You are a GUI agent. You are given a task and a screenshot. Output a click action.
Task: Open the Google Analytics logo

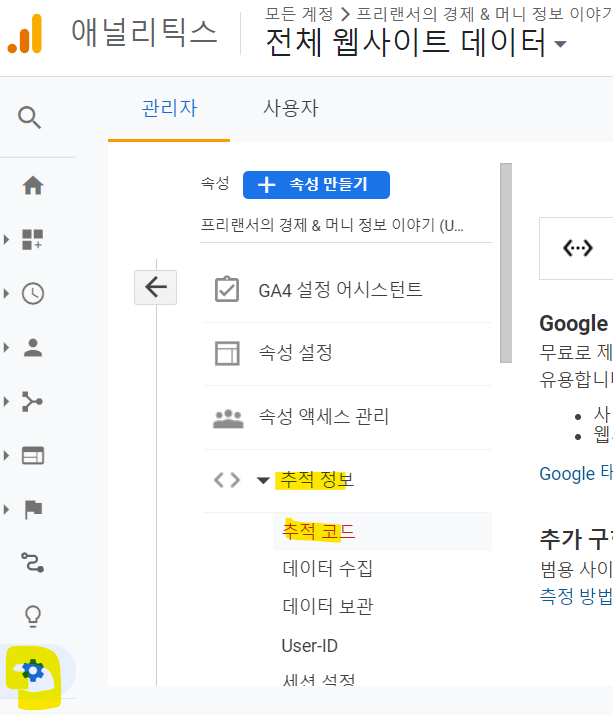[25, 34]
